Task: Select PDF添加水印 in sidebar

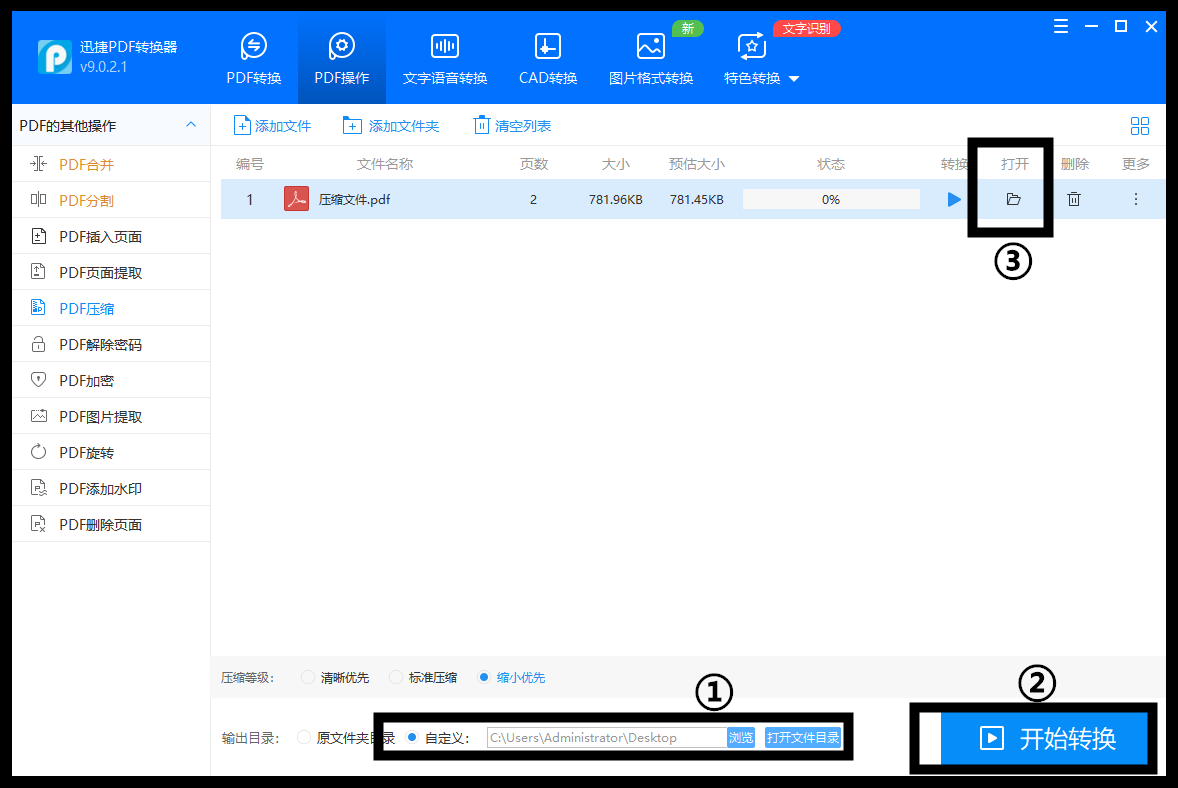Action: point(111,489)
